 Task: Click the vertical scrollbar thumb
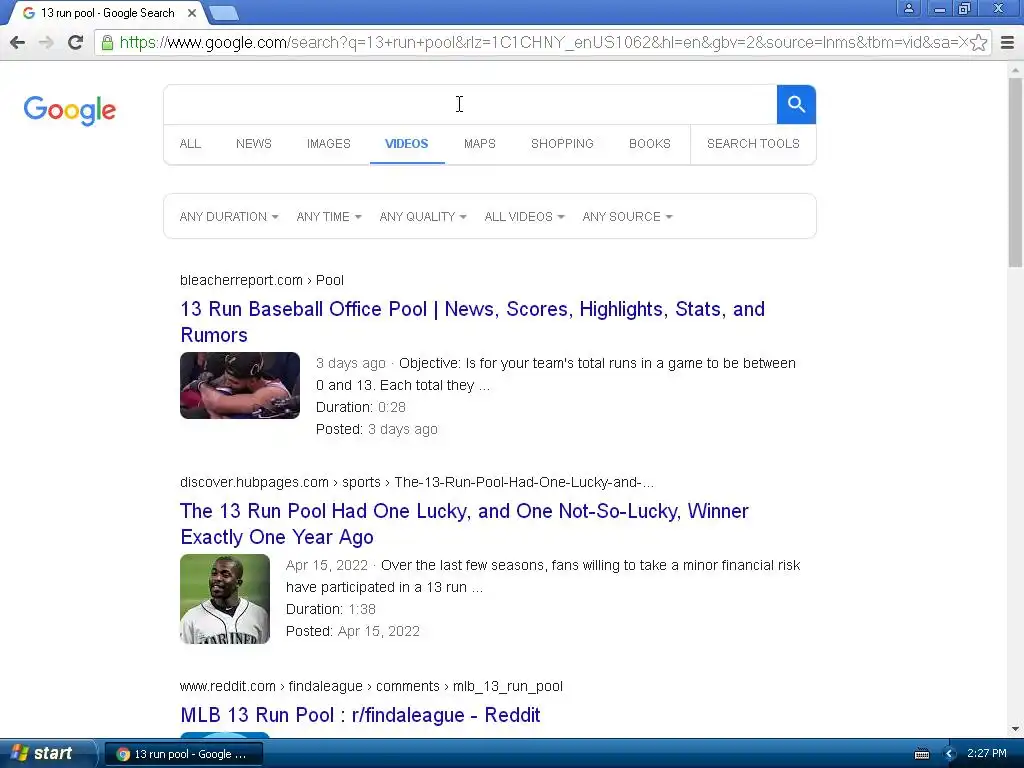(1015, 172)
